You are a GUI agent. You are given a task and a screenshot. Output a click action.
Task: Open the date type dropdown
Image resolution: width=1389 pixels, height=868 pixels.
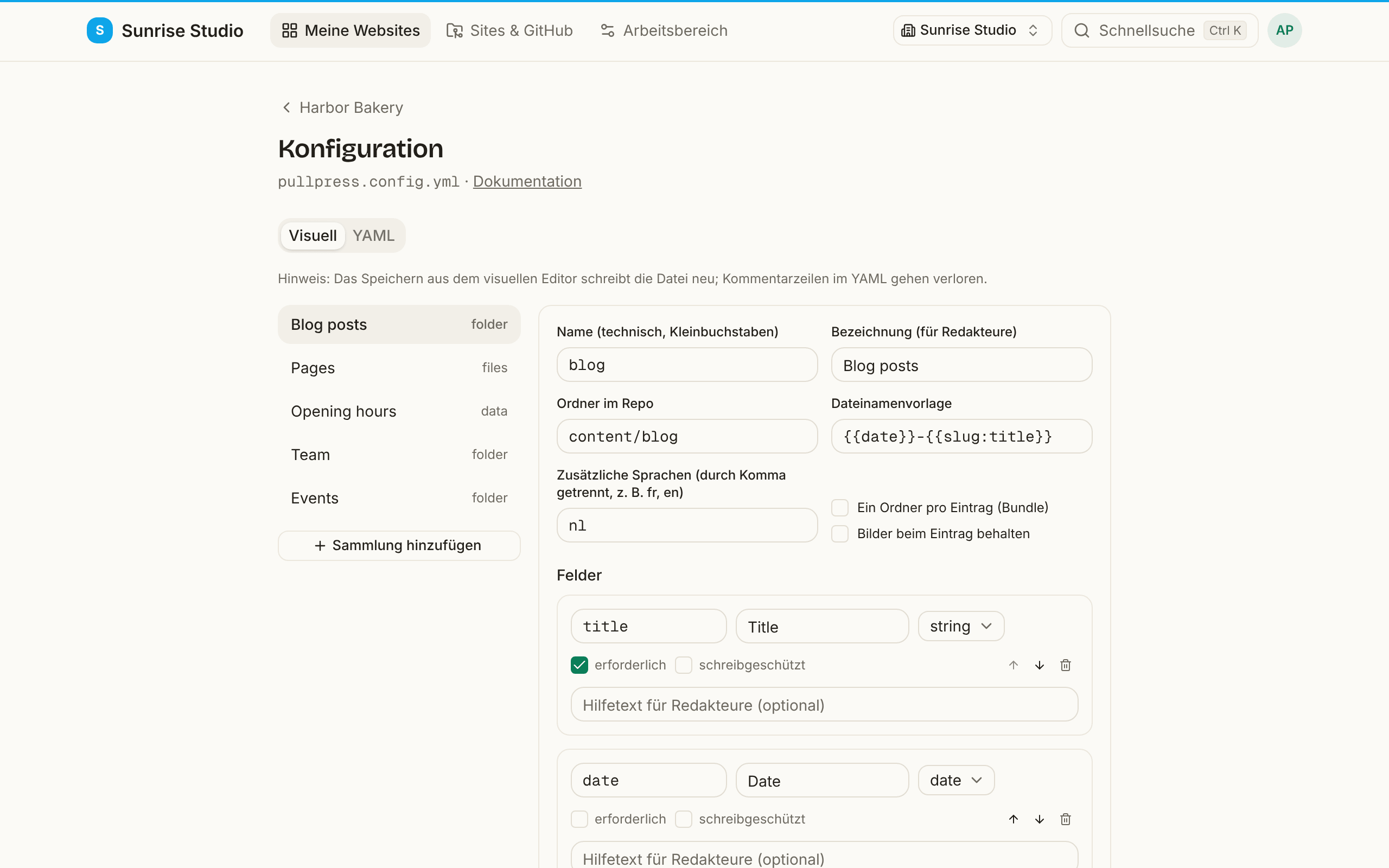[956, 780]
